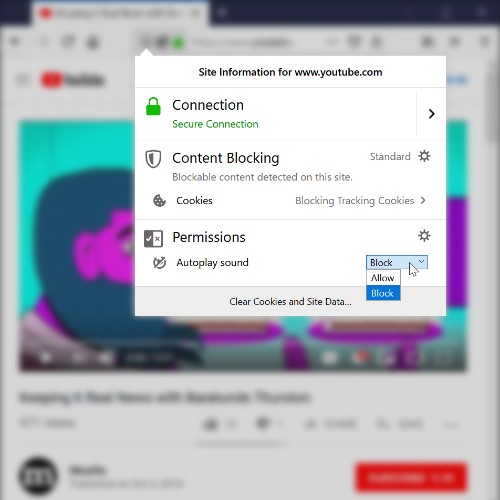The height and width of the screenshot is (500, 500).
Task: Open the Autoplay sound Block dropdown
Action: pyautogui.click(x=397, y=263)
